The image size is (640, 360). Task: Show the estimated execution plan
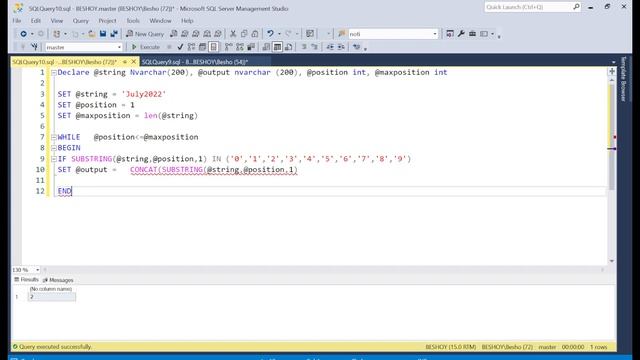[191, 47]
